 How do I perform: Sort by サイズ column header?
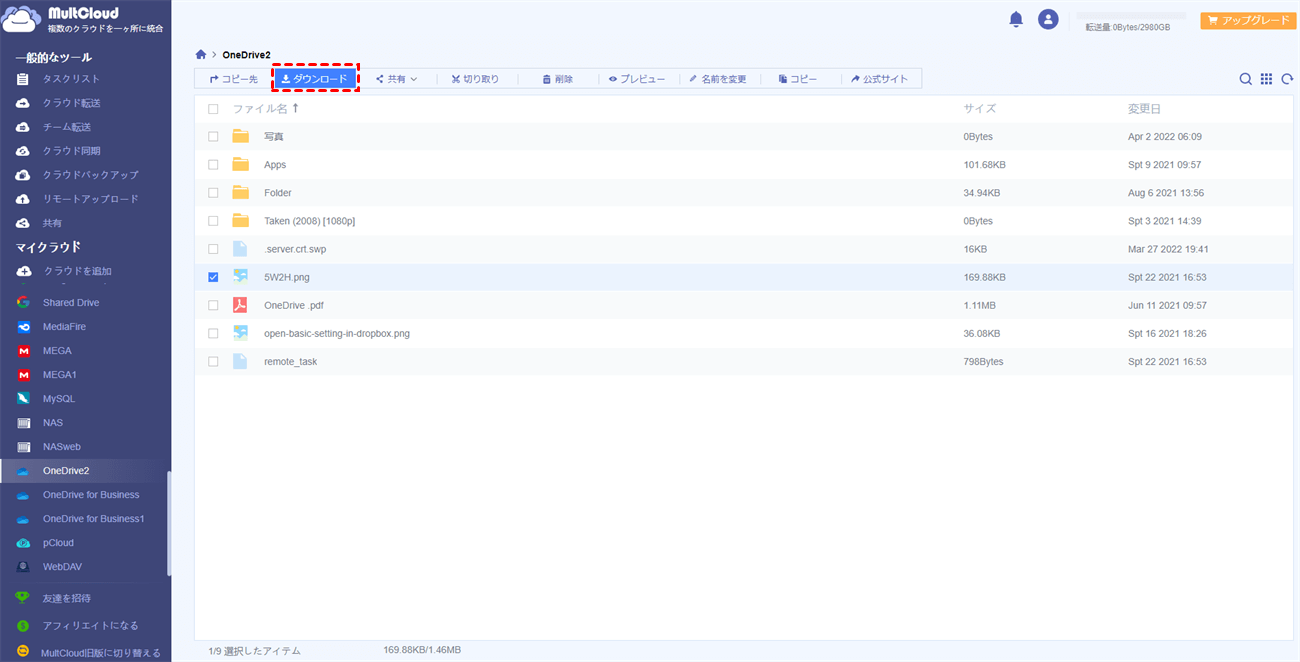point(980,108)
